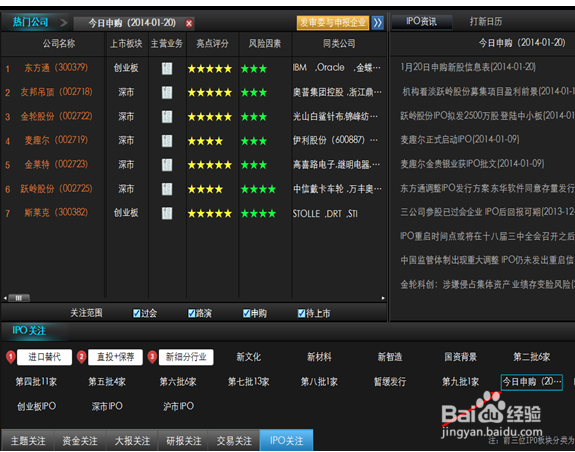Image resolution: width=575 pixels, height=452 pixels.
Task: Click the 进口替代 category button
Action: [44, 357]
